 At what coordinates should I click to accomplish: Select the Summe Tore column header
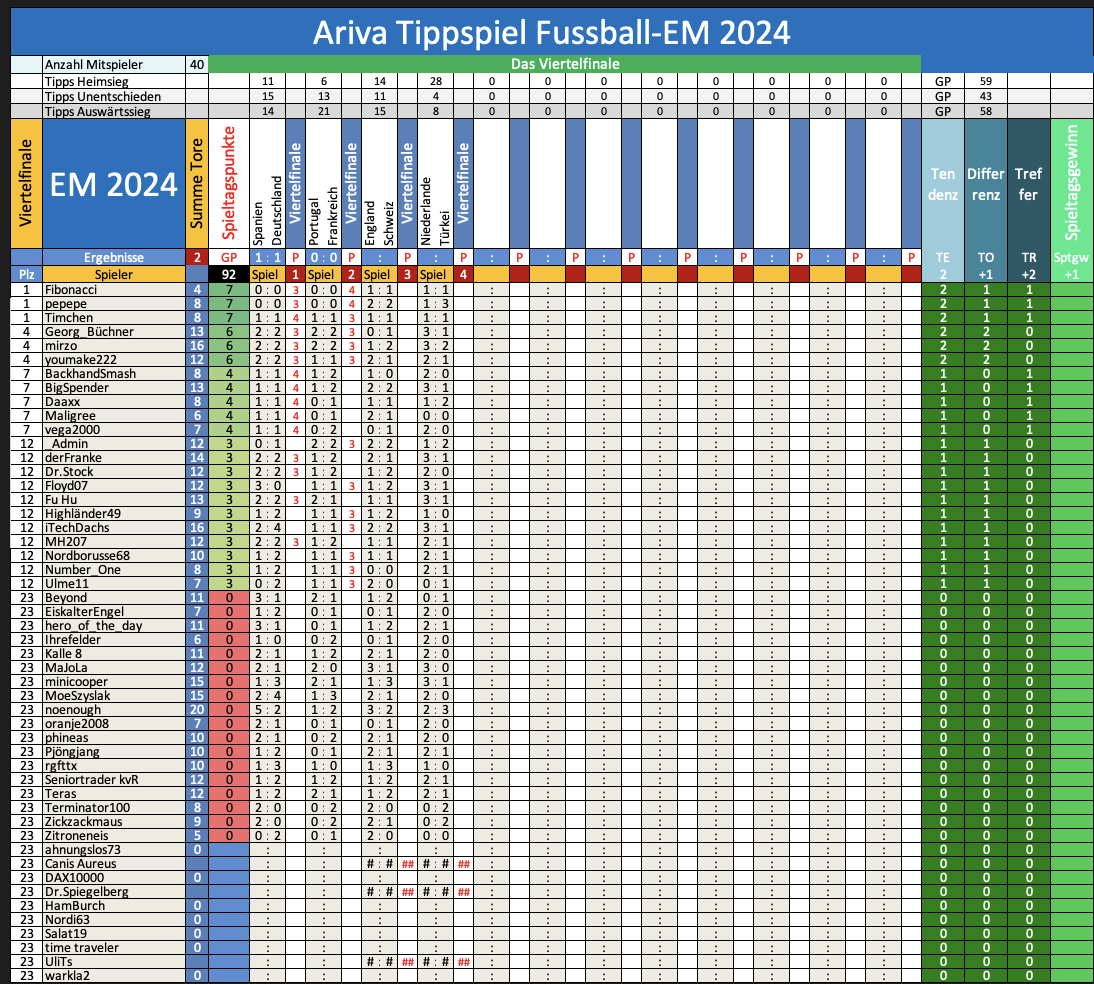pyautogui.click(x=196, y=184)
